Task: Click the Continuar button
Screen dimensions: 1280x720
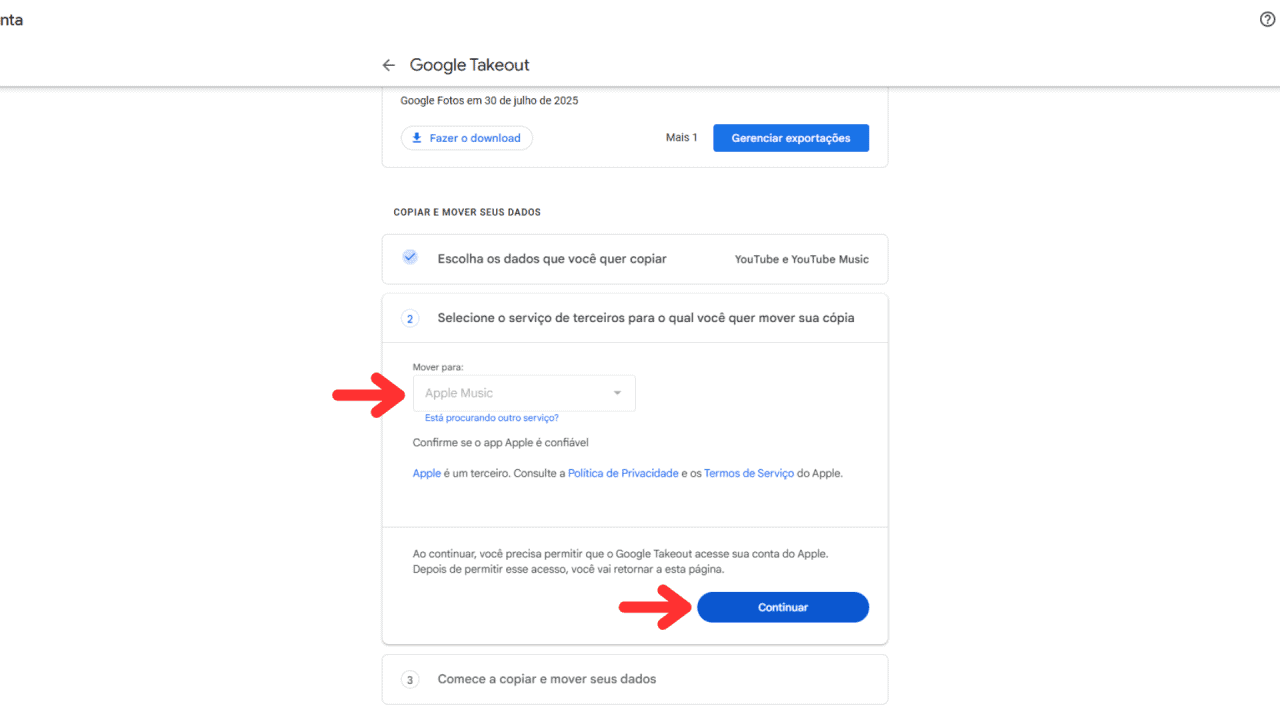Action: pos(783,607)
